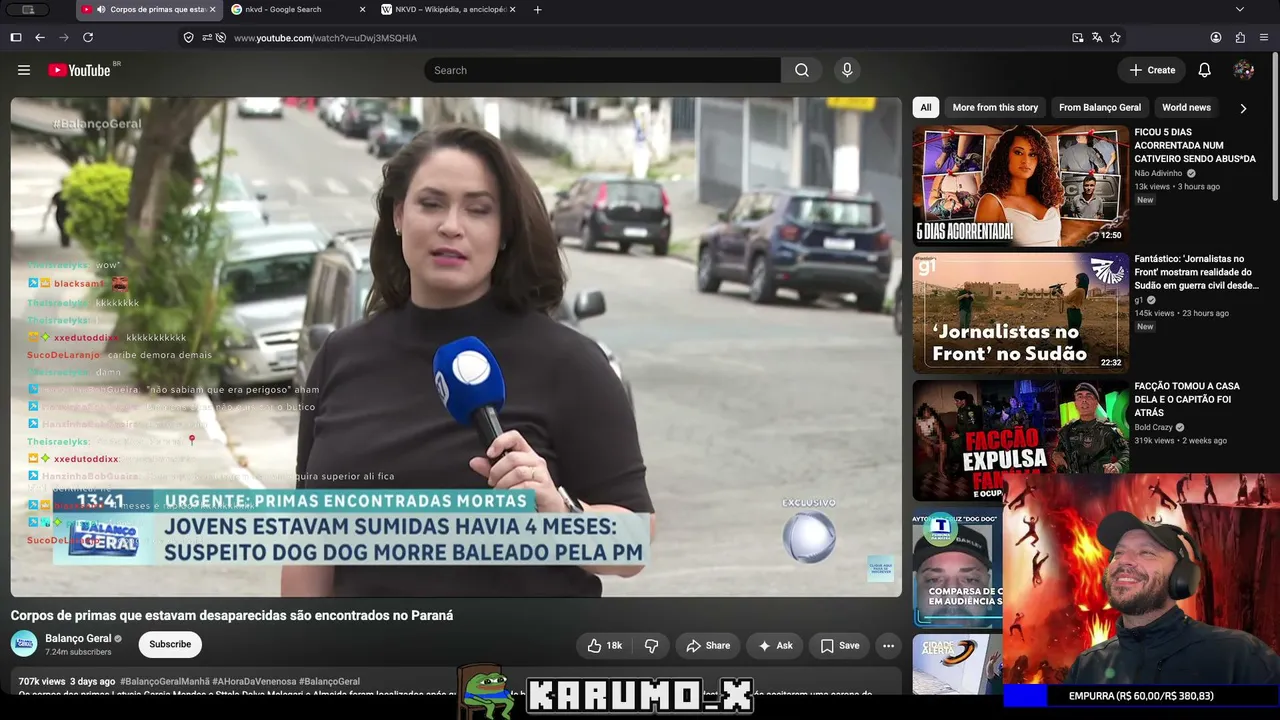Open the Balanço Geral channel avatar
The image size is (1280, 720).
coord(24,644)
